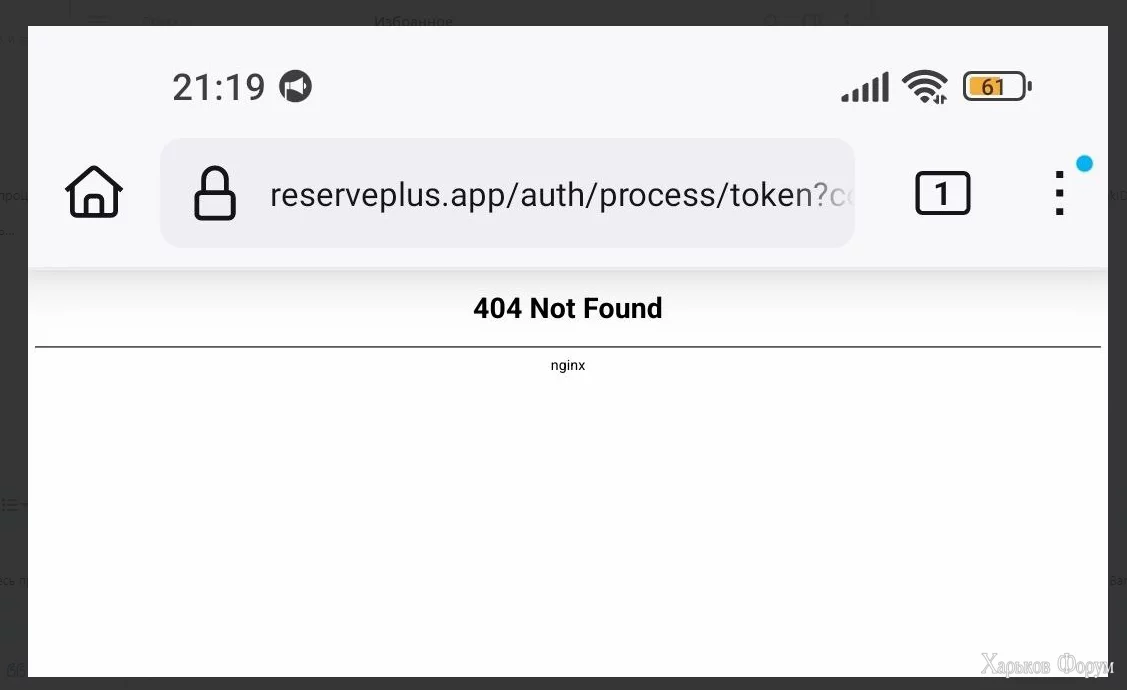
Task: Click the dimmed hamburger menu icon at top left
Action: tap(98, 20)
